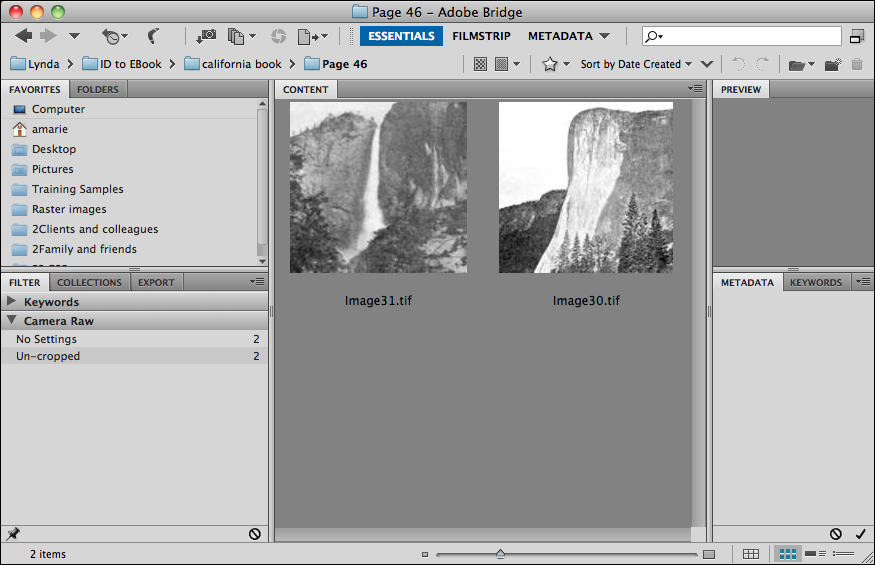Open the Output menu icon
875x565 pixels.
[312, 37]
